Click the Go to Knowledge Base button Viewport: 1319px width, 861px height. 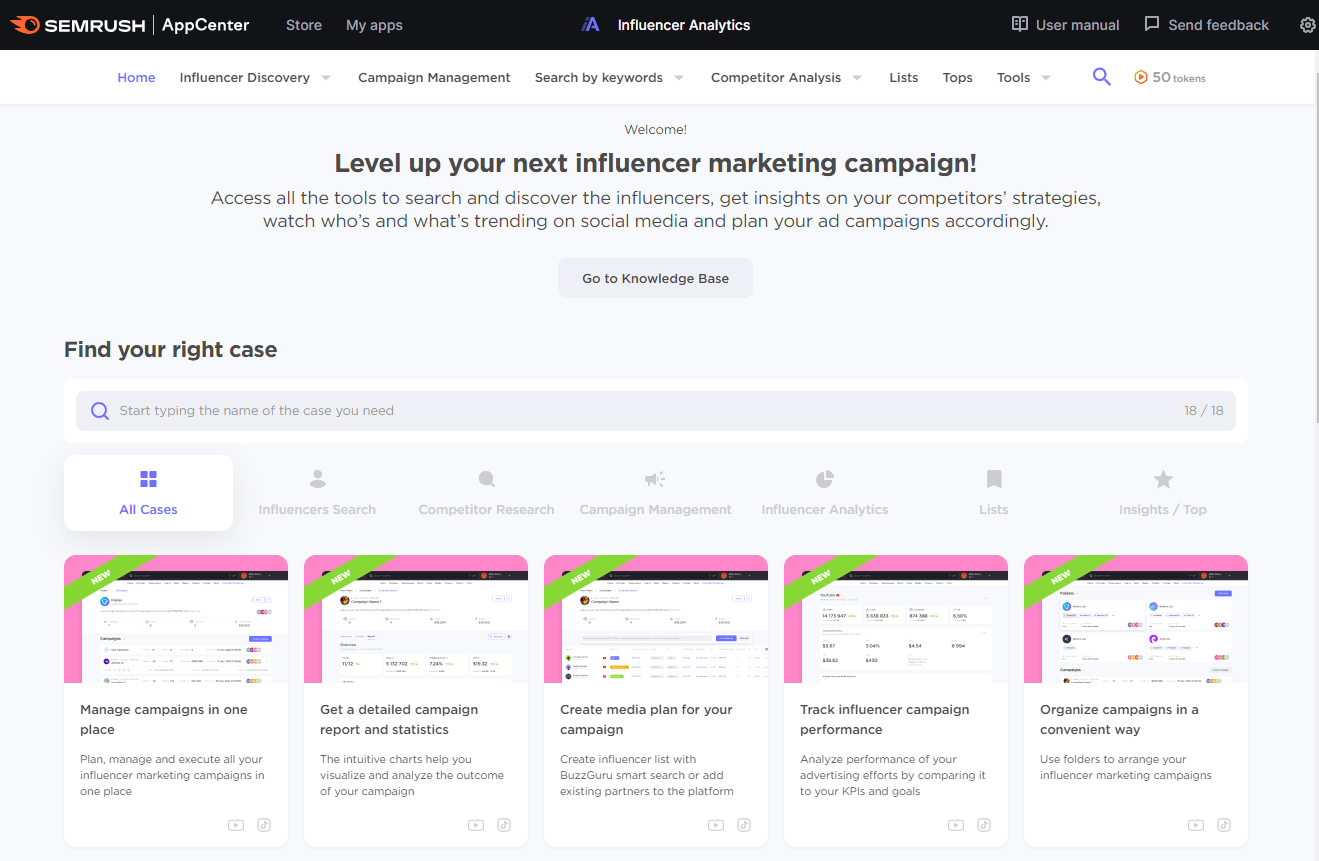tap(655, 277)
